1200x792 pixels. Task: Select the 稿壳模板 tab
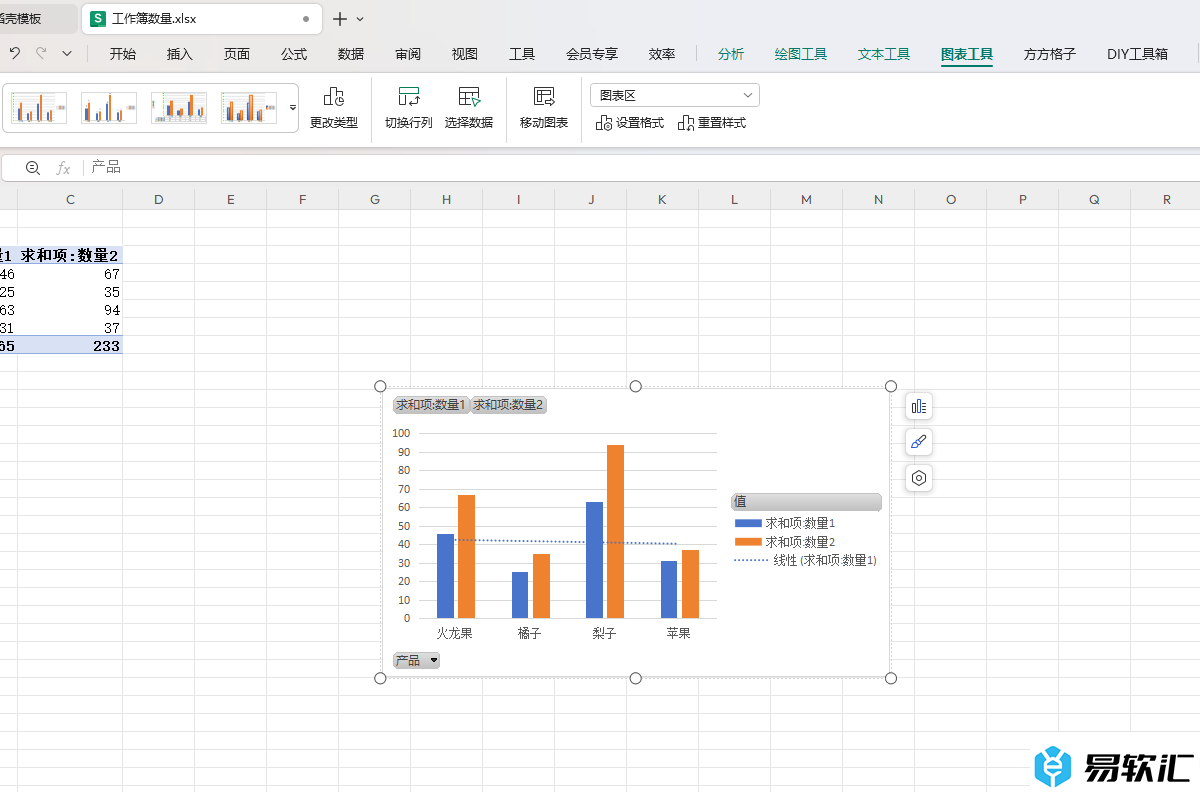tap(38, 19)
